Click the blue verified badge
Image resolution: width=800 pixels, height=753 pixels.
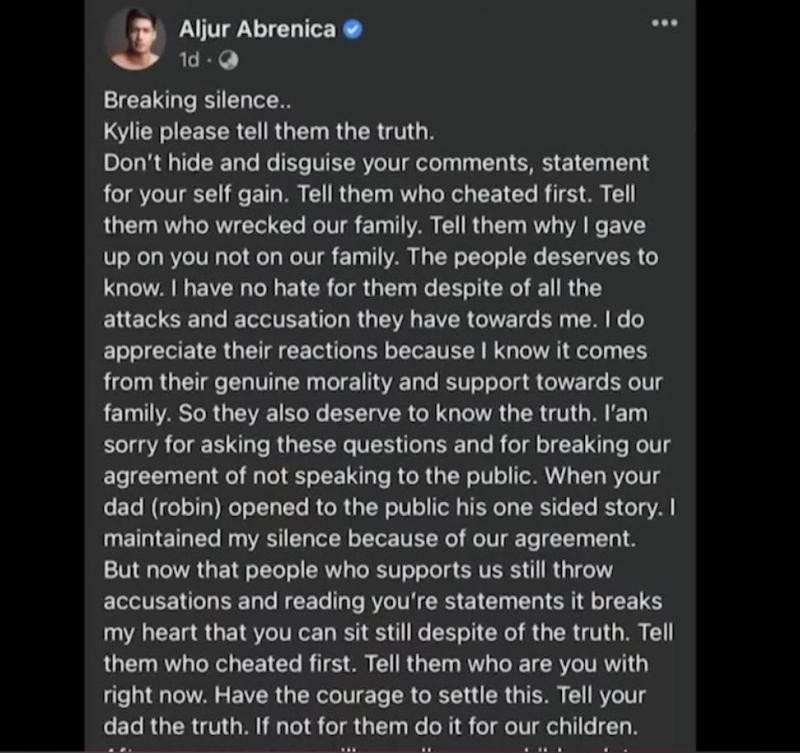click(x=352, y=30)
